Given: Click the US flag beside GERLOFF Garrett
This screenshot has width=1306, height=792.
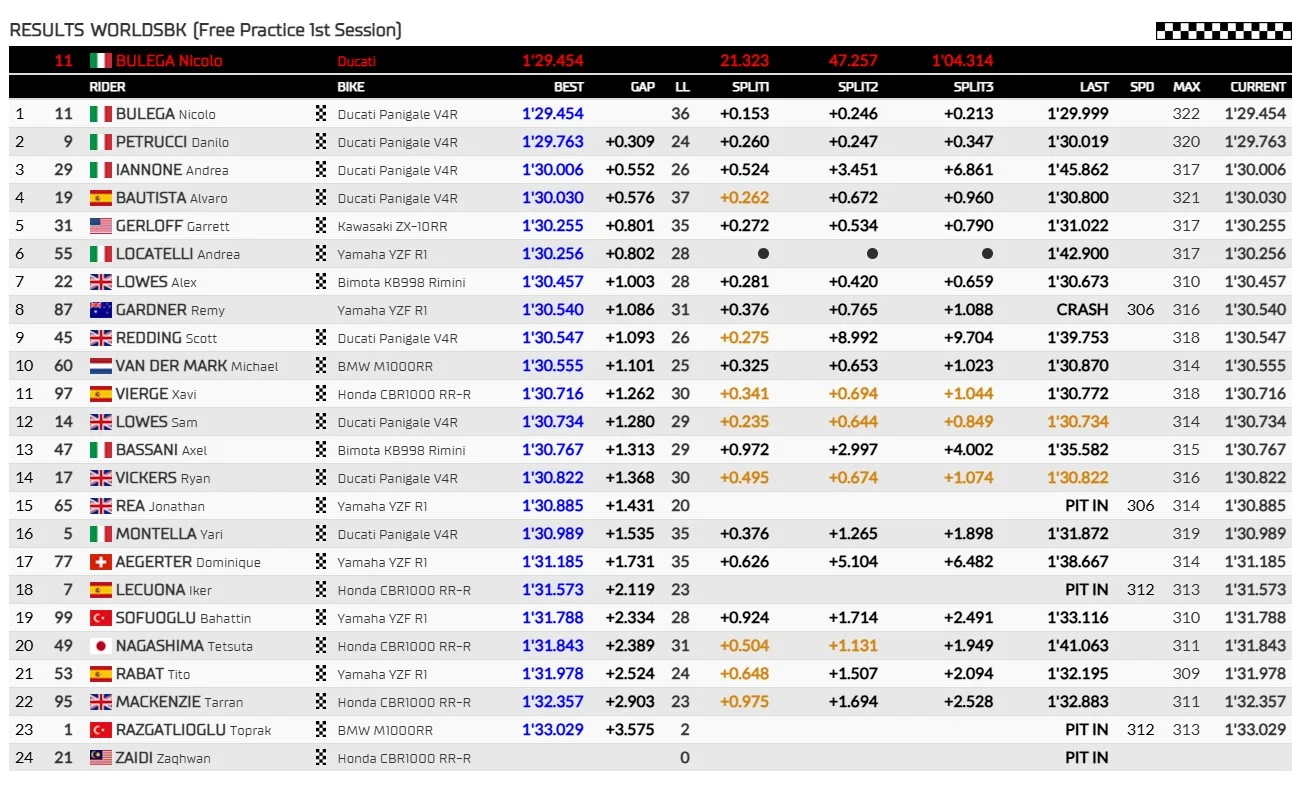Looking at the screenshot, I should tap(101, 226).
